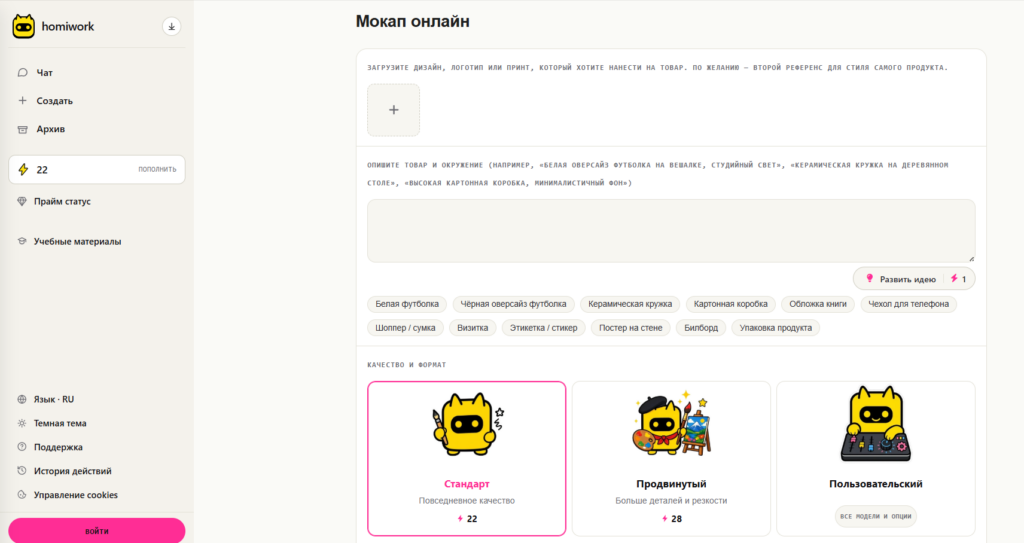Click the cookie icon for Управление cookies

[22, 495]
